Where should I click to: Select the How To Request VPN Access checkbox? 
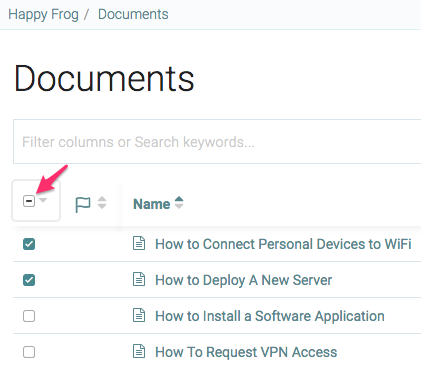[x=29, y=352]
